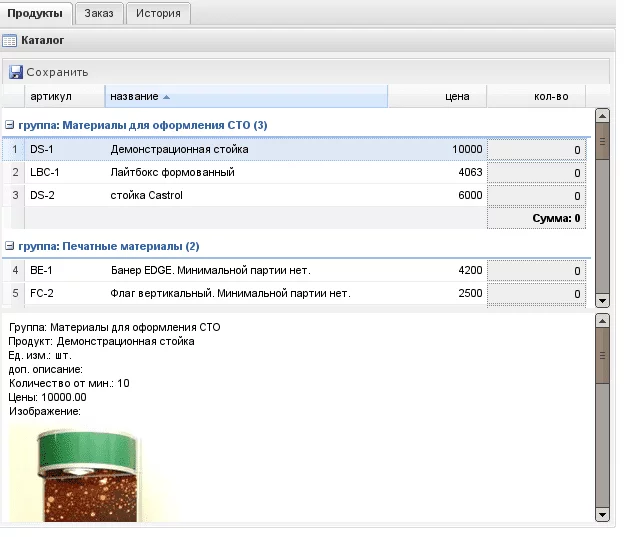Viewport: 628px width, 537px height.
Task: Click the details panel scrollbar down arrow
Action: (602, 514)
